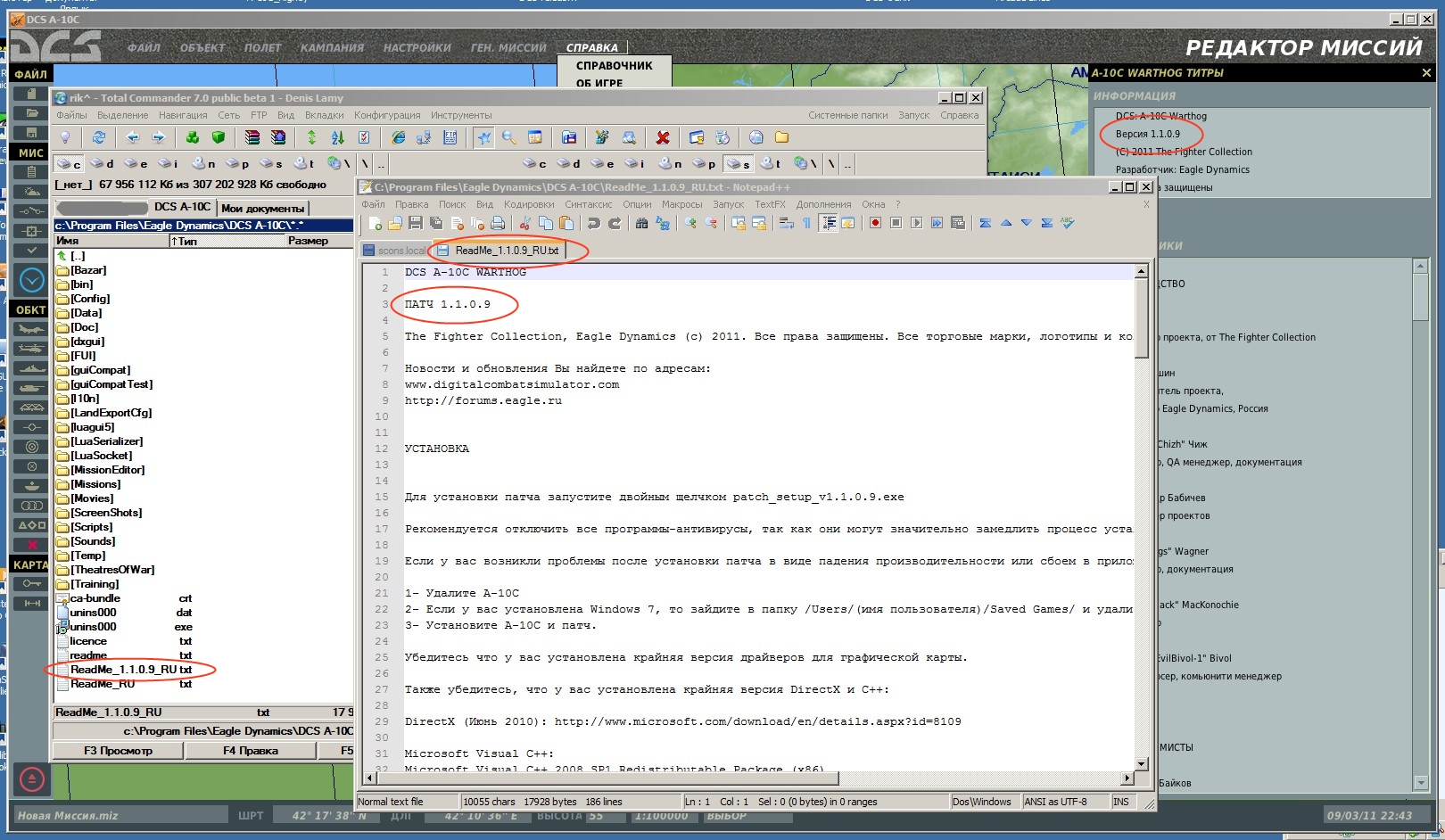Select [Missions] folder in file list
The width and height of the screenshot is (1445, 840).
88,484
